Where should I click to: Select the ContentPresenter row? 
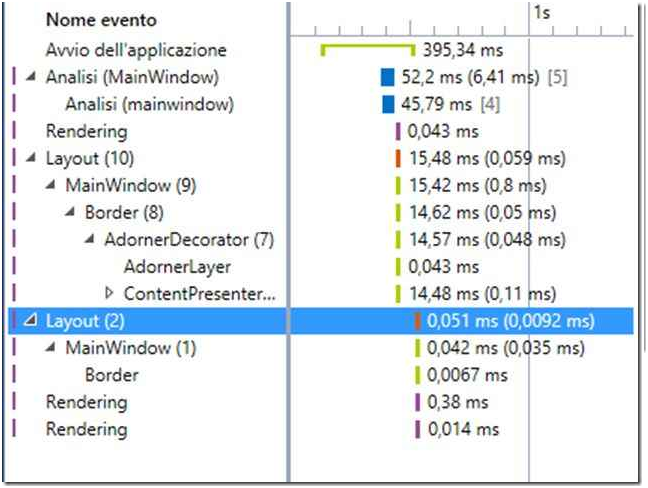(x=321, y=293)
